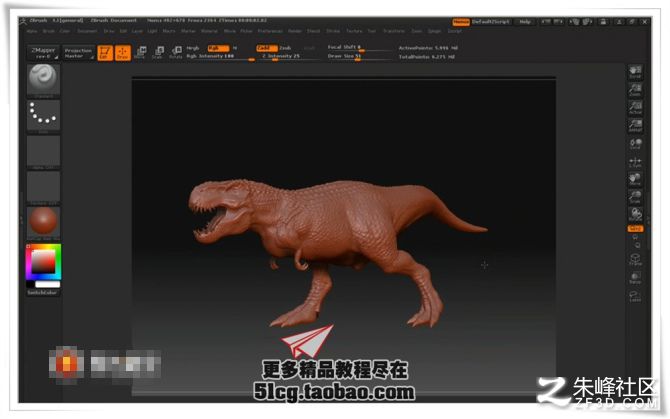Open the Render menu
Viewport: 670px width, 419px height.
click(295, 31)
